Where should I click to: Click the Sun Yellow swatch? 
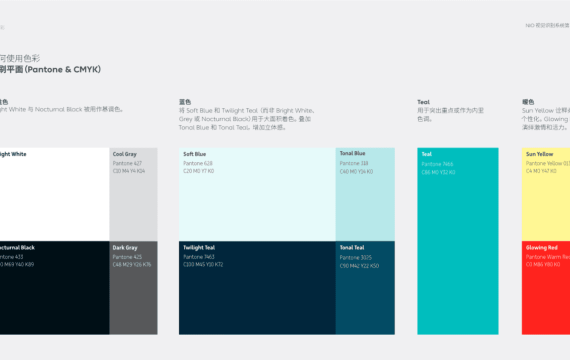tap(546, 194)
